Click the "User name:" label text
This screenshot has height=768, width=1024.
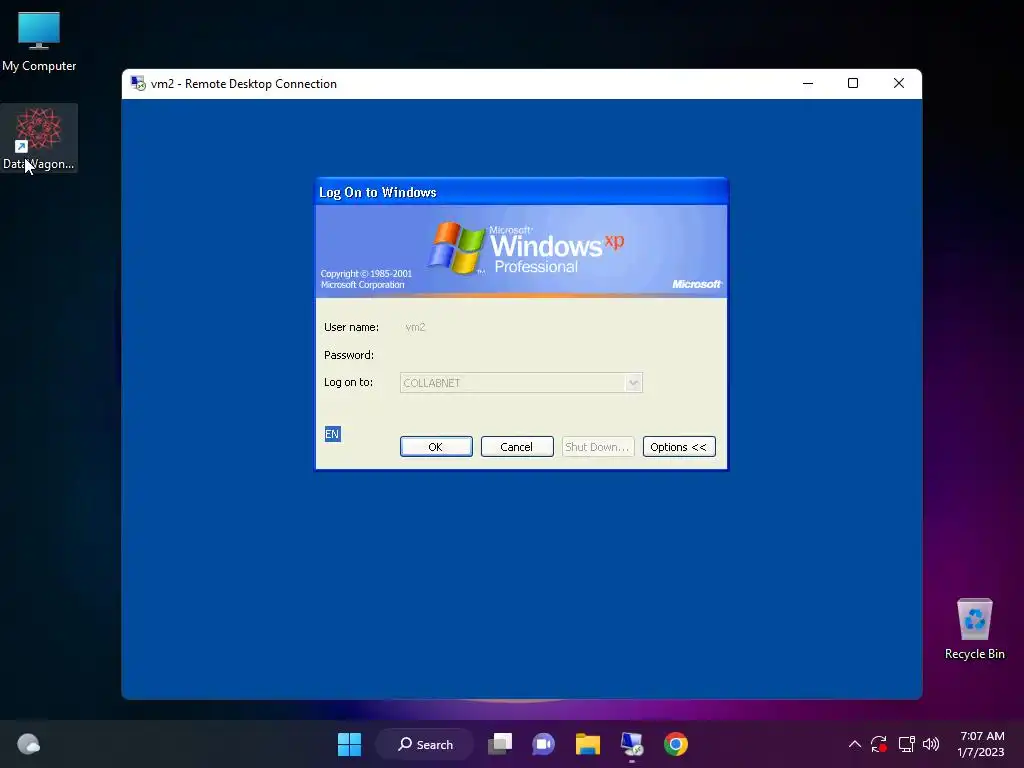pos(351,327)
